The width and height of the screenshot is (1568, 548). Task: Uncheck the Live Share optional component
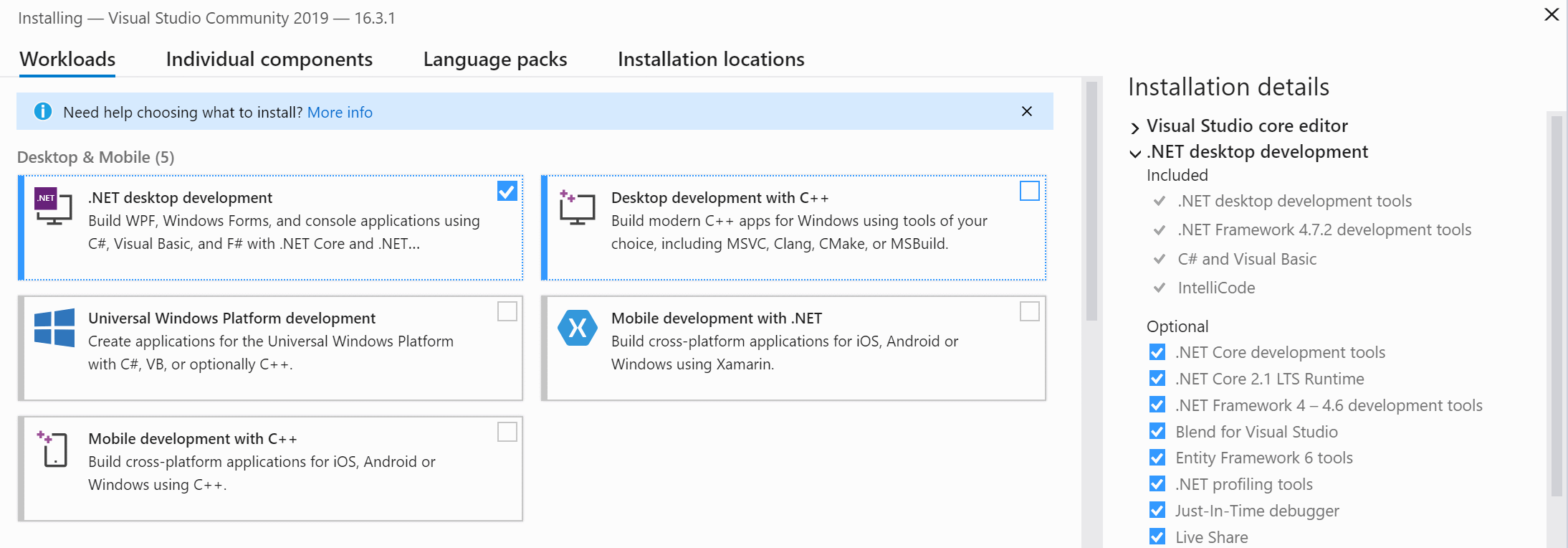1157,537
